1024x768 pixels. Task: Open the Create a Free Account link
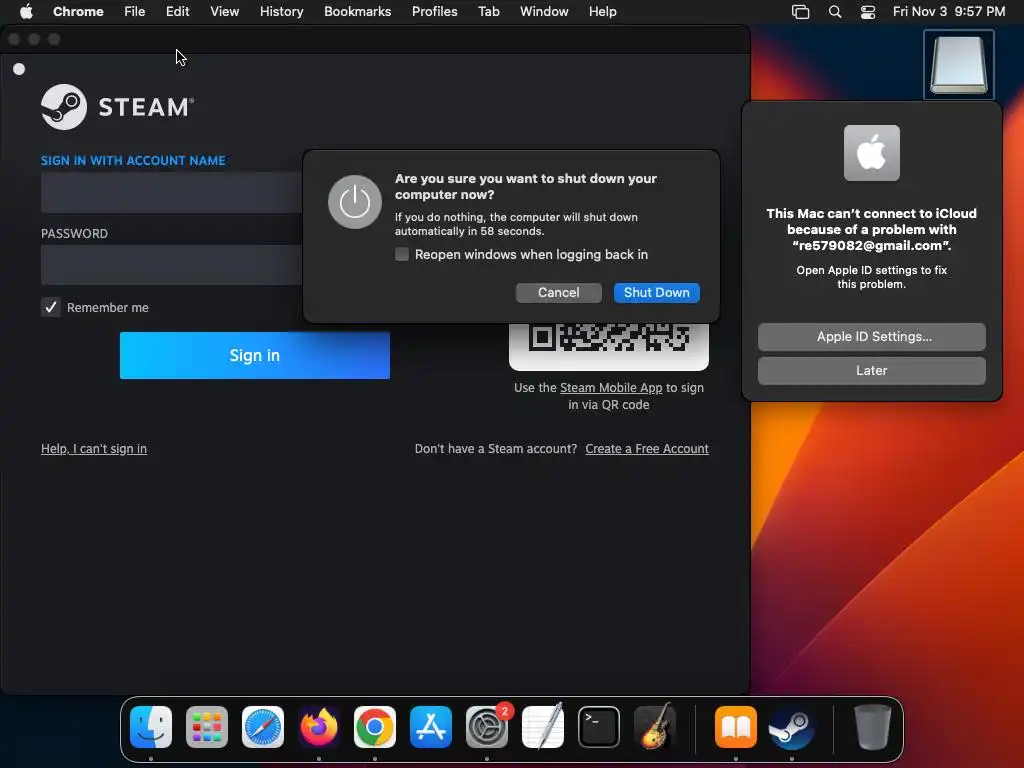[x=647, y=449]
